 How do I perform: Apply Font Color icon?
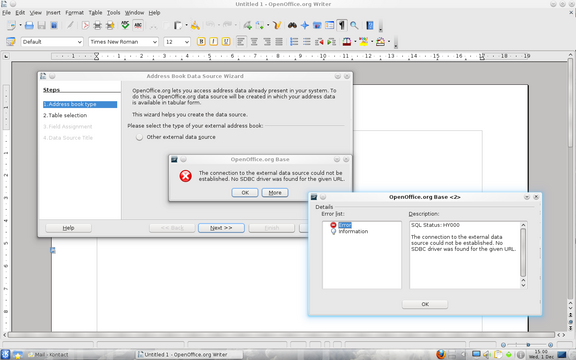pos(346,42)
